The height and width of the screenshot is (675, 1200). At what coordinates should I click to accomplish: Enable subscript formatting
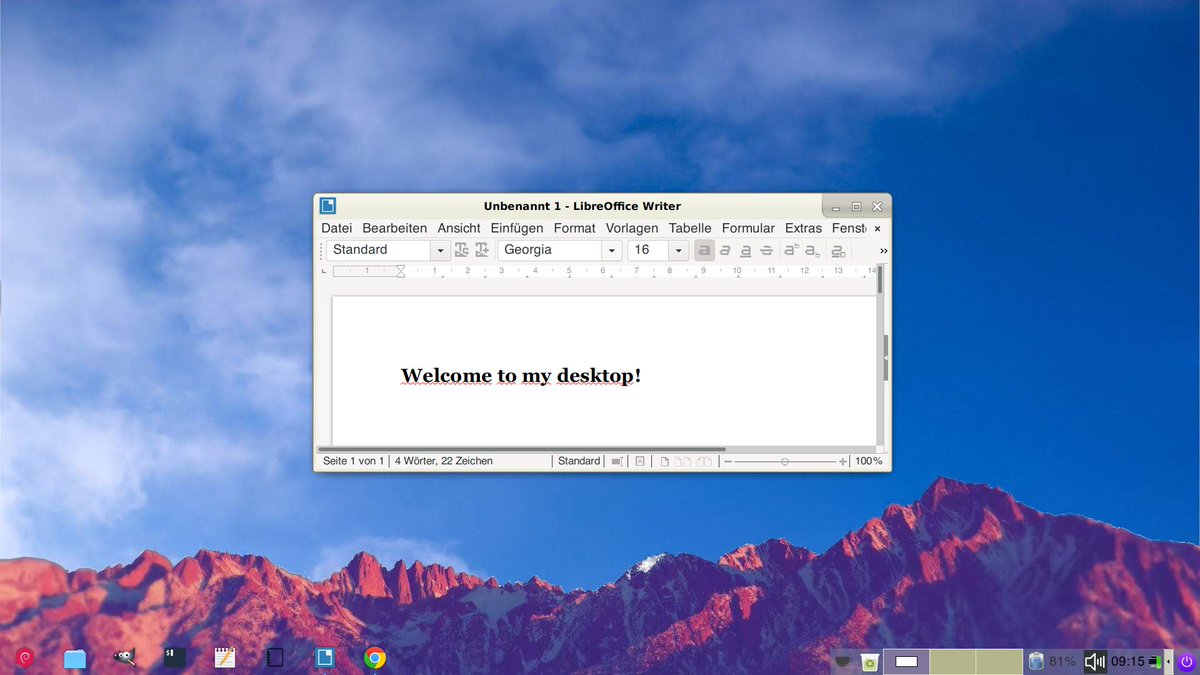(x=810, y=250)
